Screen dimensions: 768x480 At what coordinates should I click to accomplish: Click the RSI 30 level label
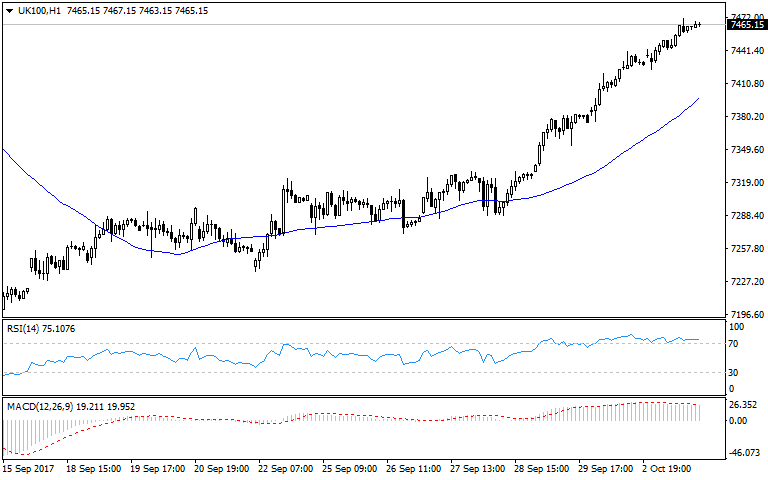(x=733, y=373)
